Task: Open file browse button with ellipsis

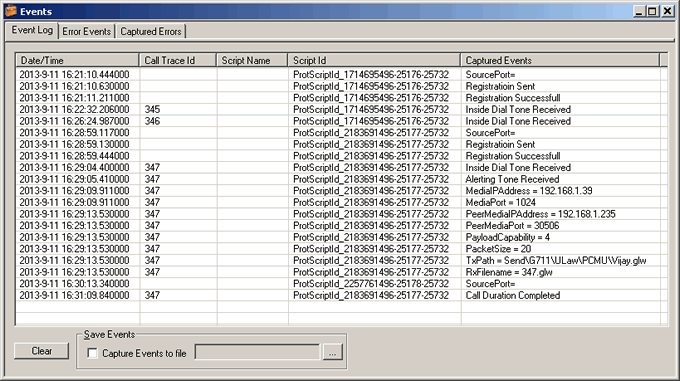Action: pyautogui.click(x=333, y=352)
